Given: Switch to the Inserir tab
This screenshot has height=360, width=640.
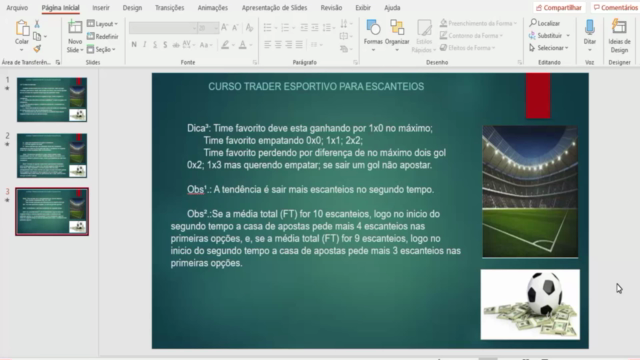Looking at the screenshot, I should pyautogui.click(x=101, y=8).
